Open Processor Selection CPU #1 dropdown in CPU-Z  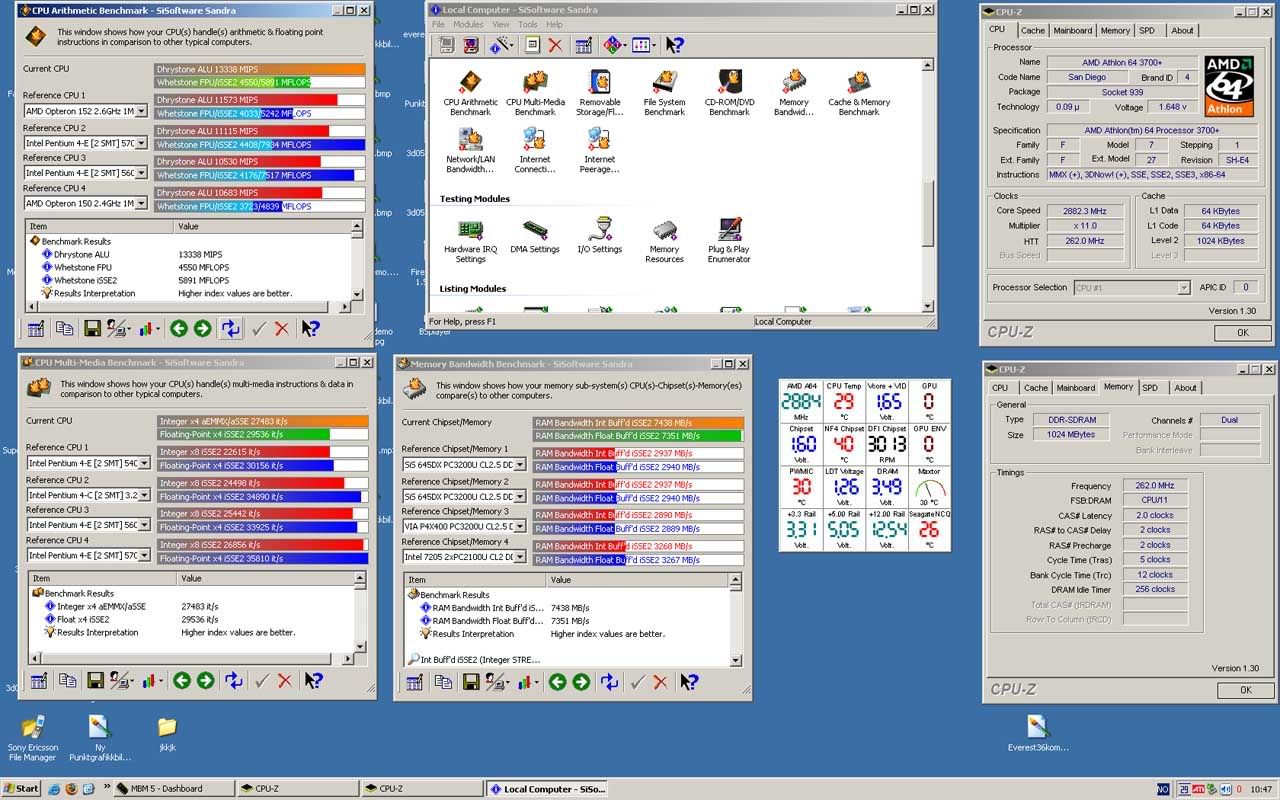1183,288
